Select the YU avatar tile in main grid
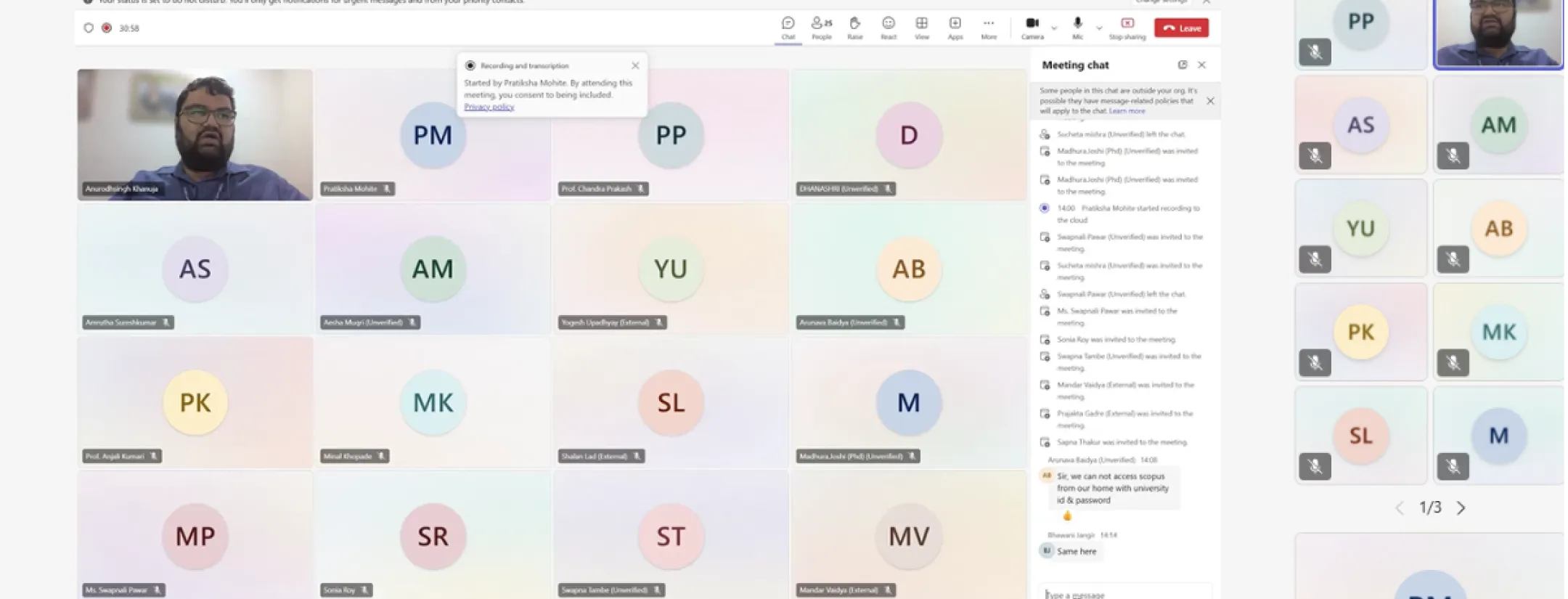Screen dimensions: 1568x599 (x=671, y=269)
